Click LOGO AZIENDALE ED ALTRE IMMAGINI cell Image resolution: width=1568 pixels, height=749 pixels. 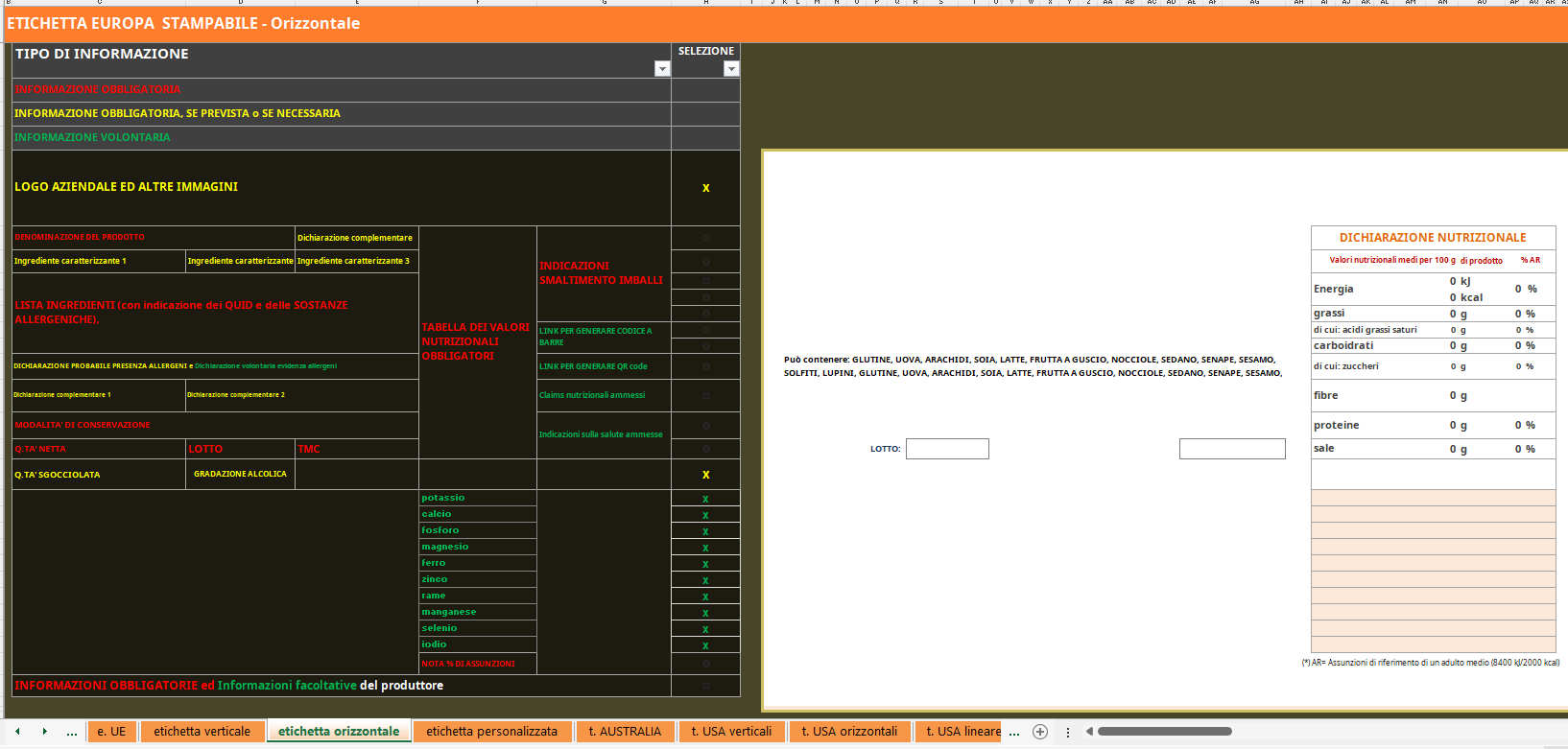coord(342,188)
